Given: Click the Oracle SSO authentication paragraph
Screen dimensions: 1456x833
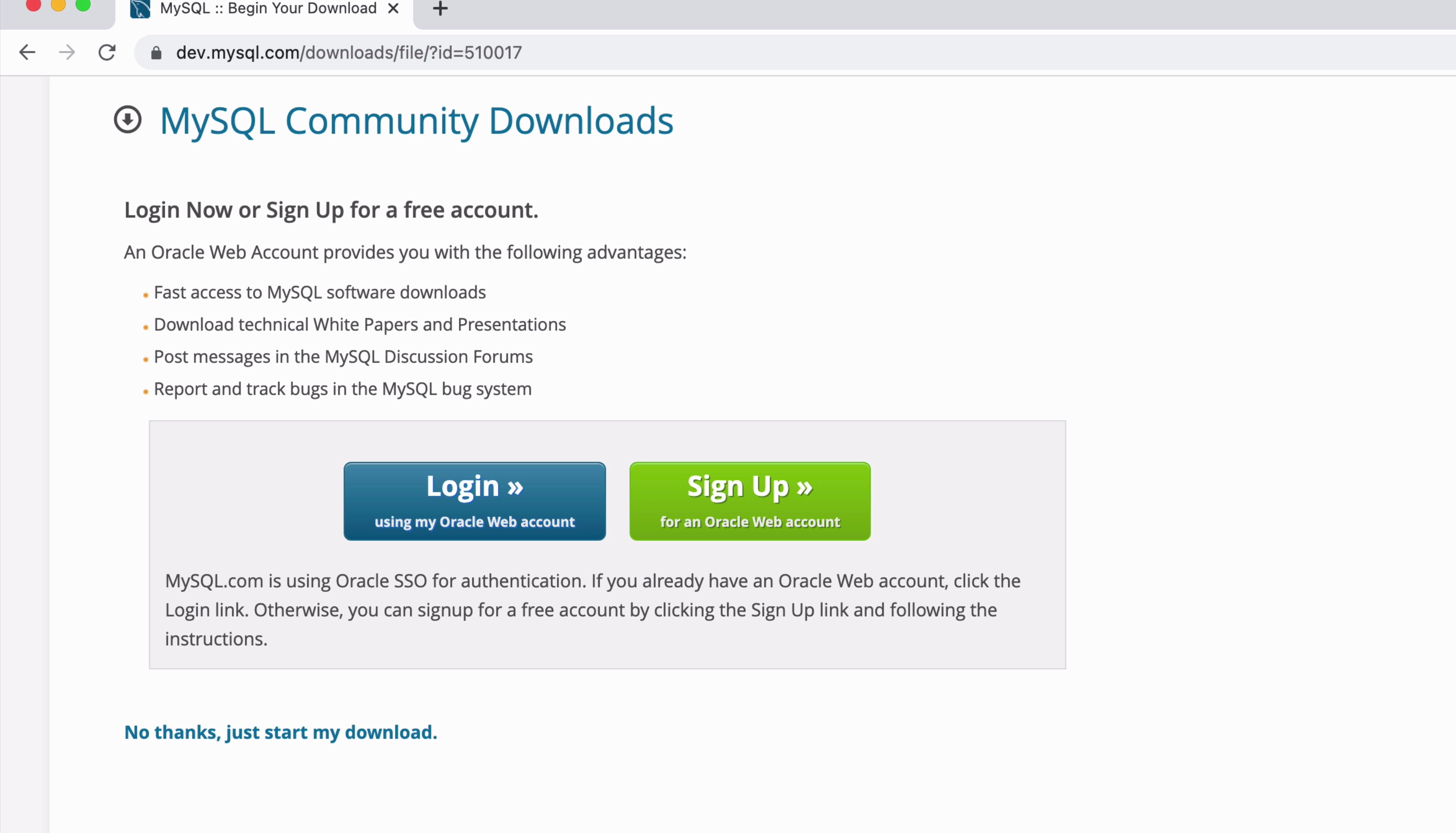Looking at the screenshot, I should (x=592, y=610).
